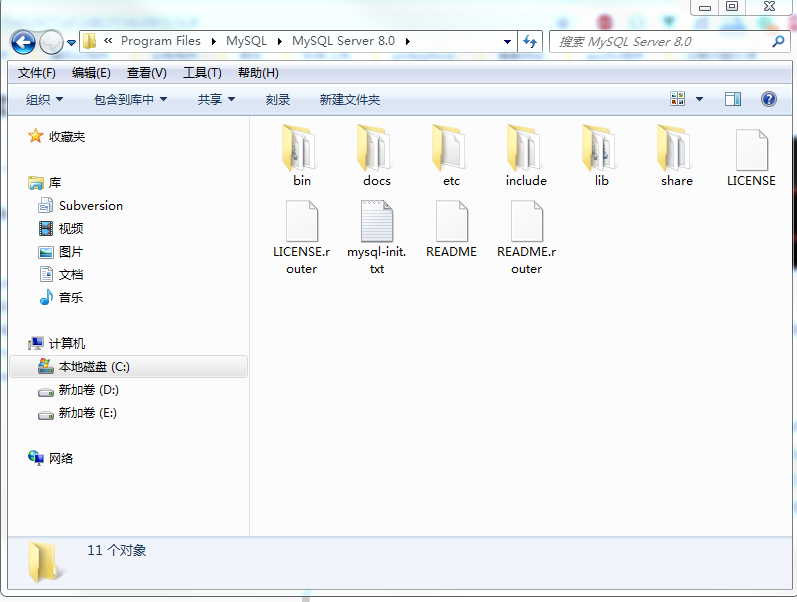This screenshot has height=602, width=797.
Task: Select 库 in the navigation pane
Action: (x=45, y=183)
